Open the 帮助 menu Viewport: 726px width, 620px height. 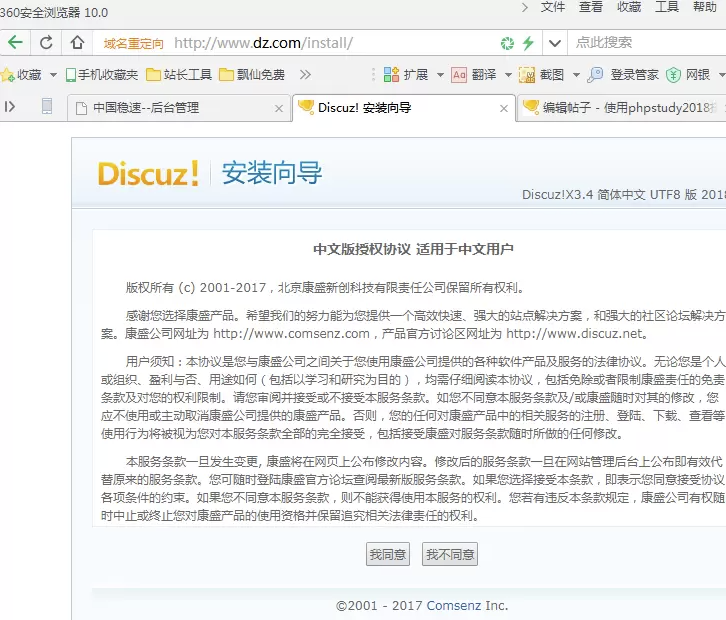coord(705,7)
